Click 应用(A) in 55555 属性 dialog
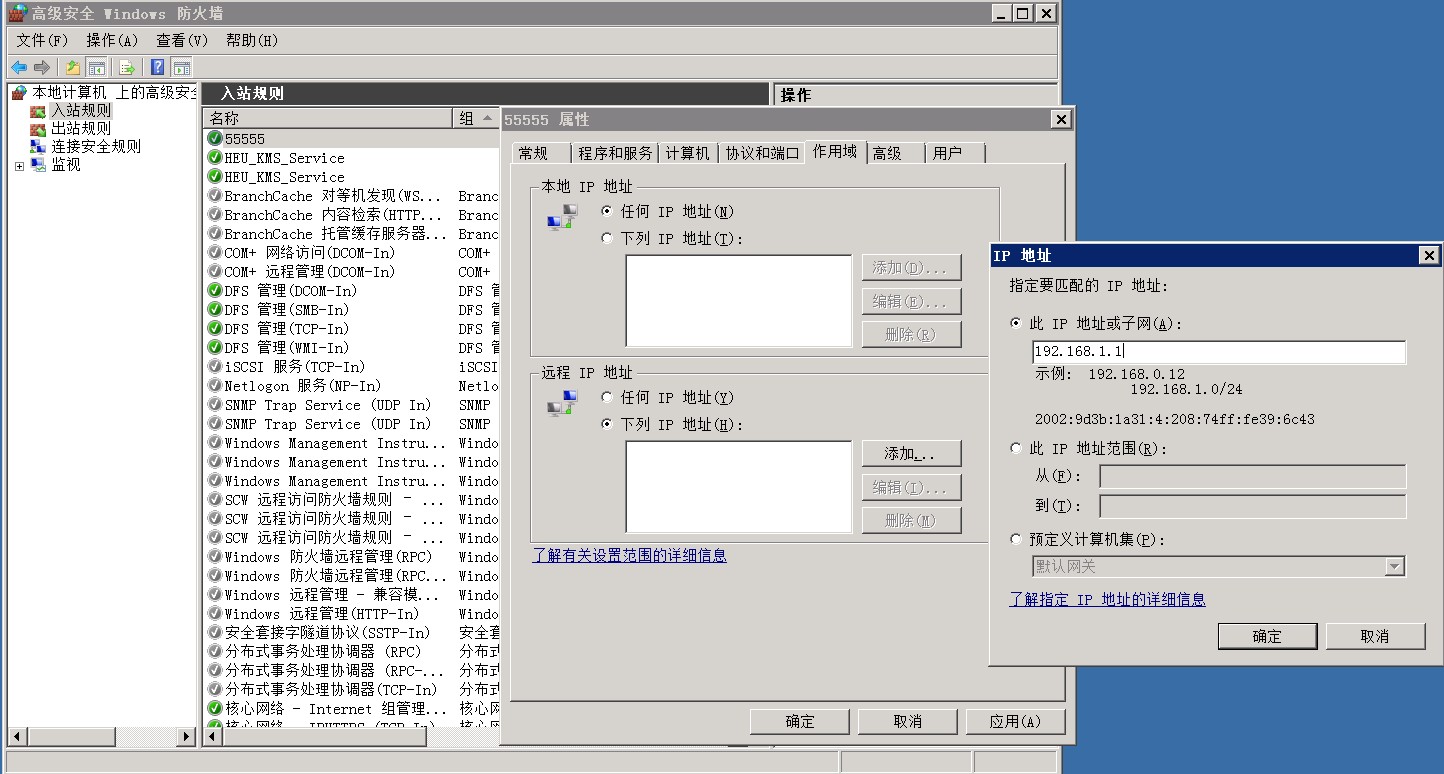The width and height of the screenshot is (1444, 774). pyautogui.click(x=1015, y=722)
